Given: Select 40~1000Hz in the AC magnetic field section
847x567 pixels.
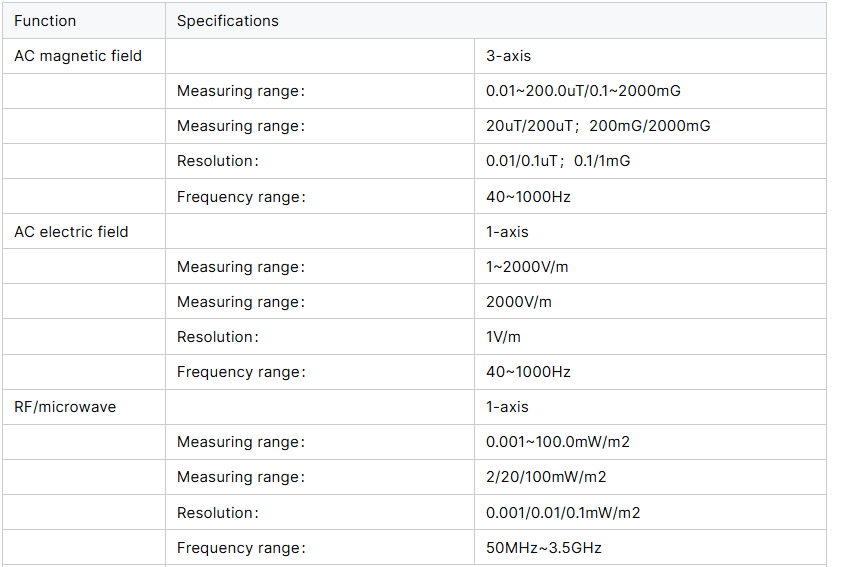Looking at the screenshot, I should (528, 197).
